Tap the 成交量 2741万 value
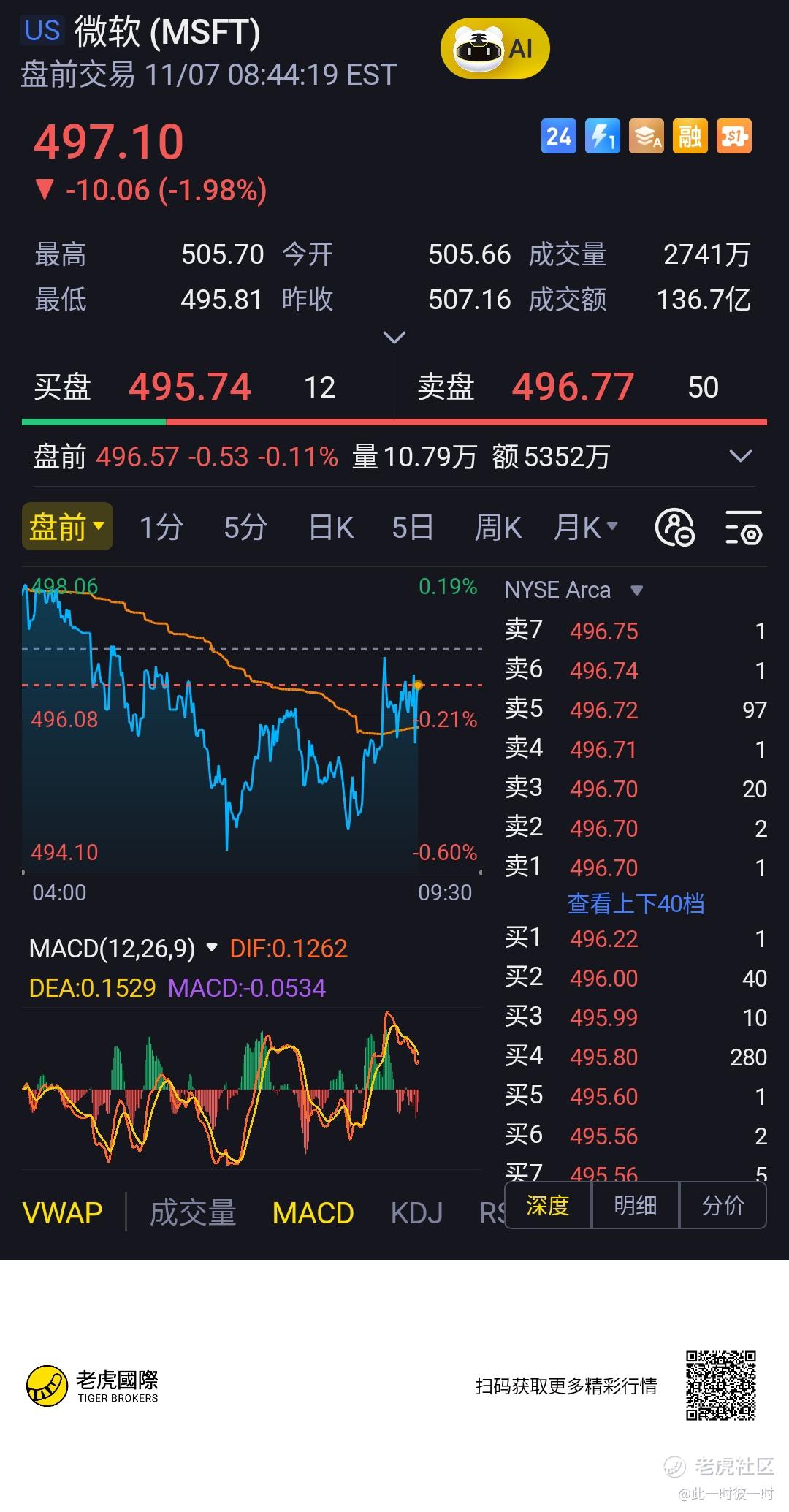This screenshot has width=789, height=1512. coord(706,254)
